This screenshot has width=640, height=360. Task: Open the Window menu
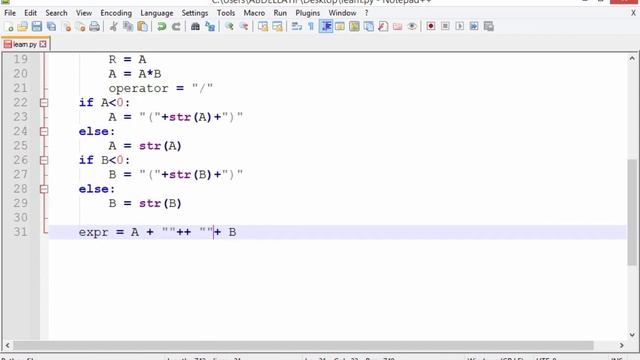(x=342, y=13)
